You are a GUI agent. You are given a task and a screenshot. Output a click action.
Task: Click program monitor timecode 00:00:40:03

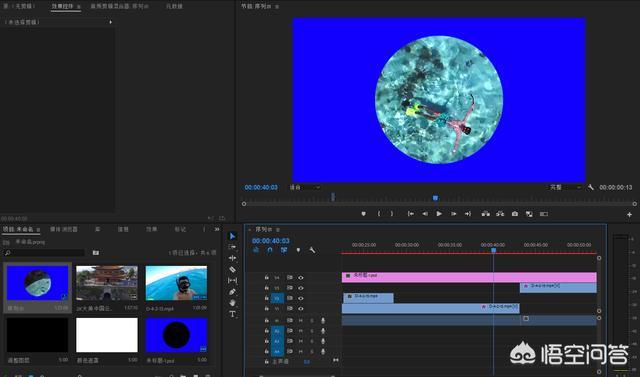(x=261, y=187)
